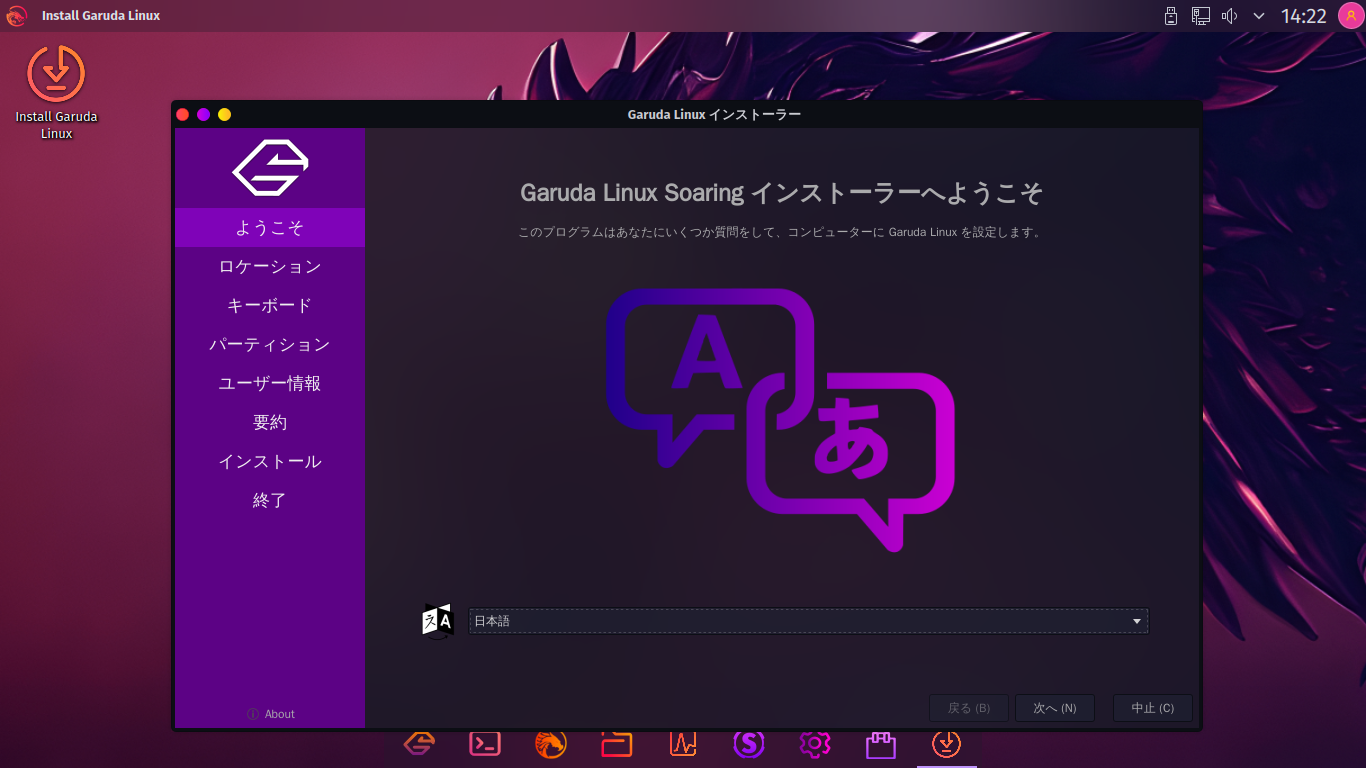1366x768 pixels.
Task: Open the 日本語 language dropdown
Action: tap(808, 621)
